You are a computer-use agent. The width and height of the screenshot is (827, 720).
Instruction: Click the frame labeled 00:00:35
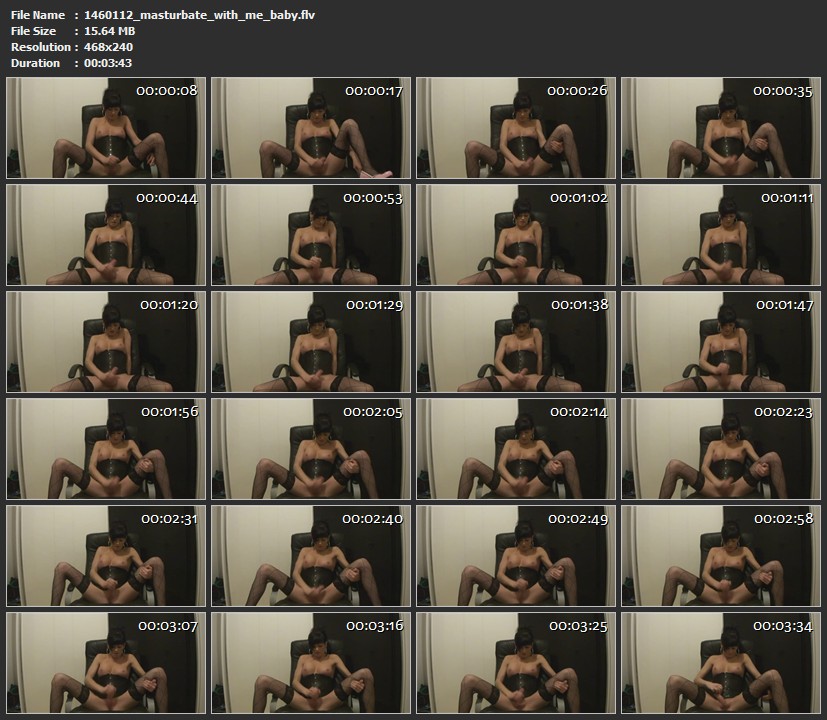(721, 128)
